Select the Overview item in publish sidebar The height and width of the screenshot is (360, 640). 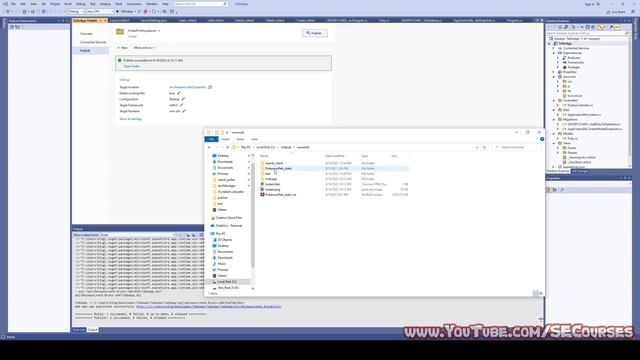point(87,33)
